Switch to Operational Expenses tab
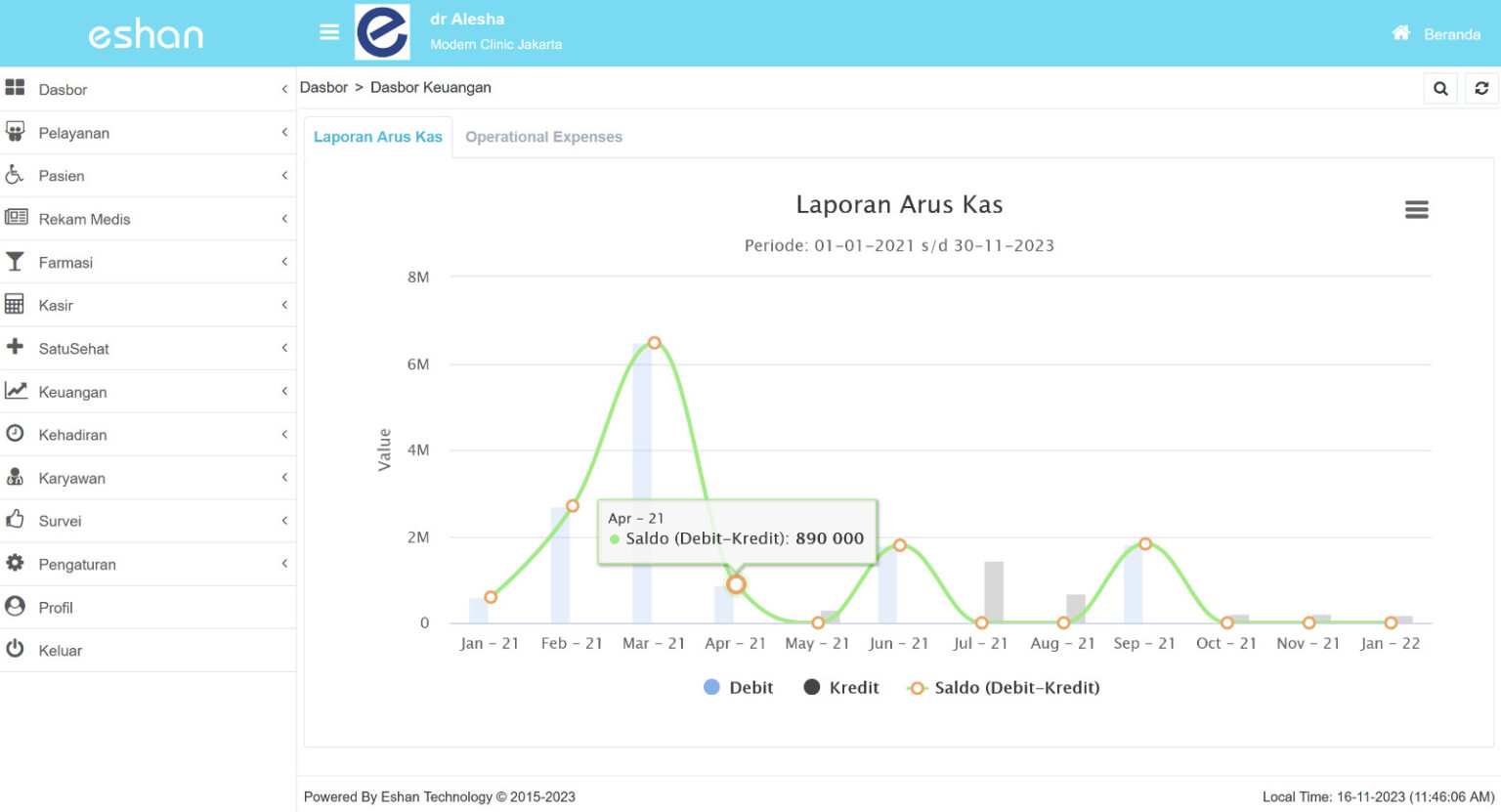The height and width of the screenshot is (812, 1501). [543, 137]
